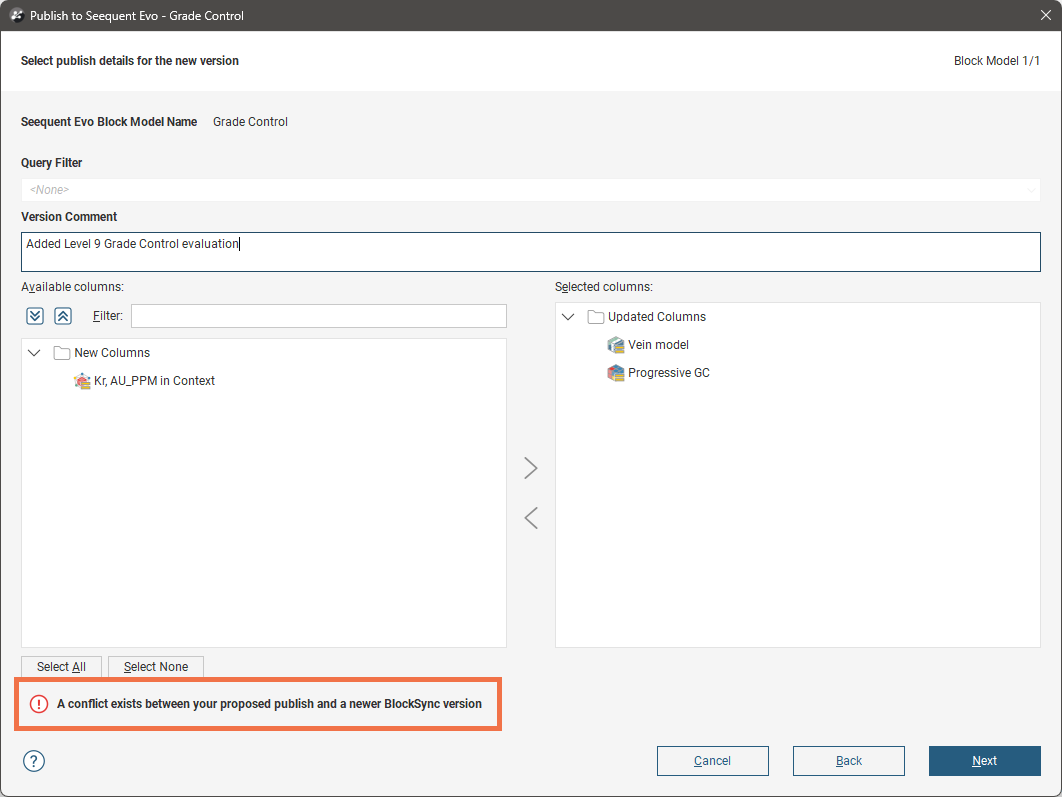Select Kr, AU_PPM in Context column
The width and height of the screenshot is (1062, 797).
[154, 381]
